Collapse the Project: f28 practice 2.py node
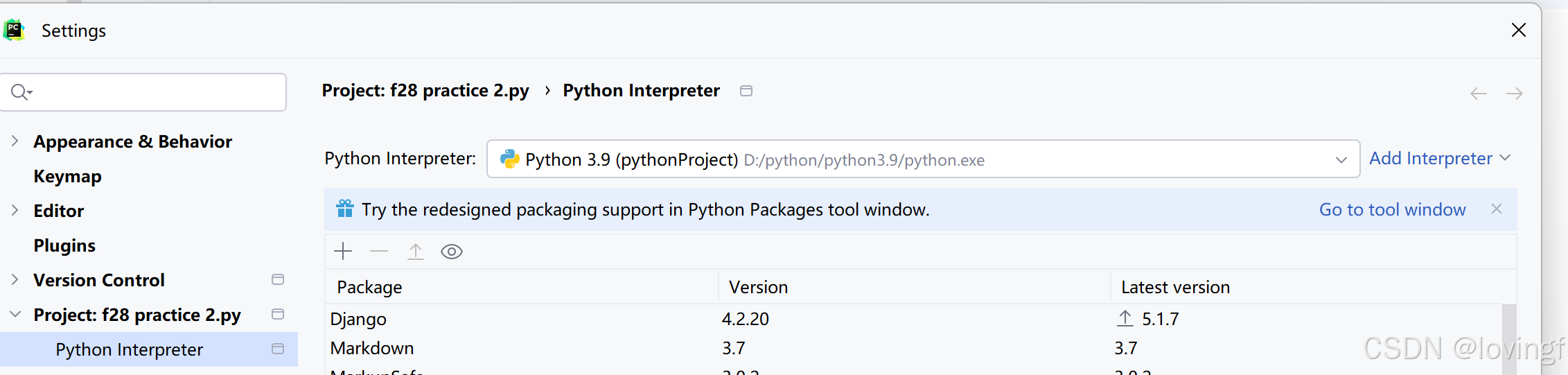Screen dimensions: 1568x375 [15, 315]
